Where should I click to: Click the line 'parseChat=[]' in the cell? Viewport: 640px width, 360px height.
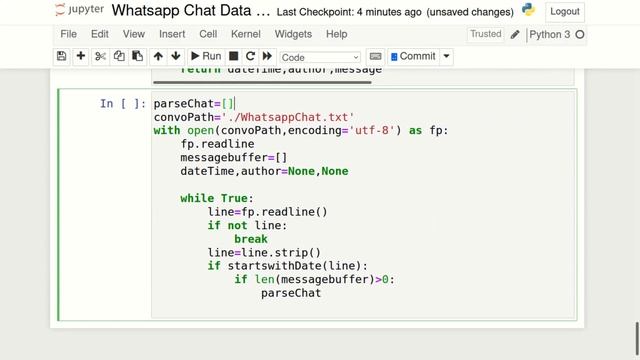tap(194, 104)
